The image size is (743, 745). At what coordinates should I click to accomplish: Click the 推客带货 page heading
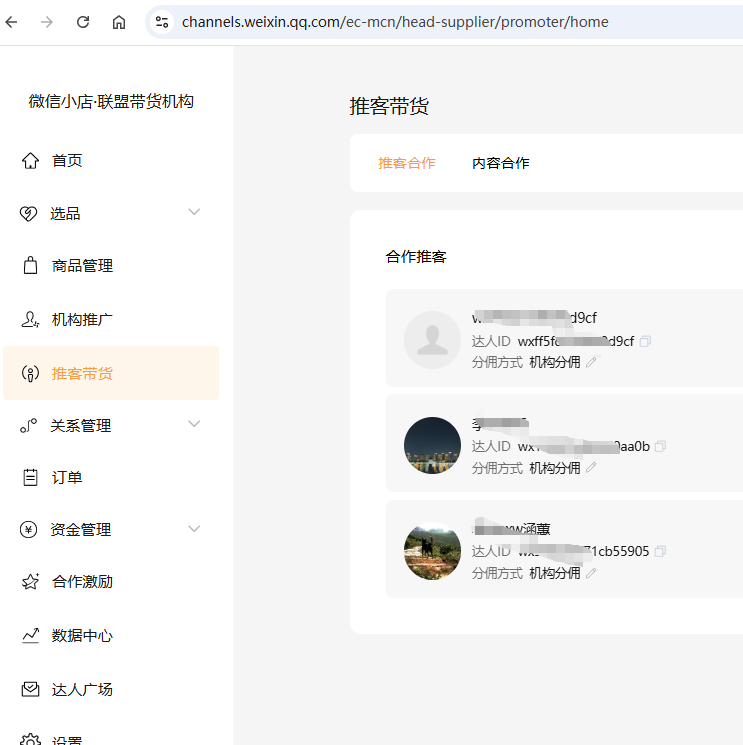(389, 105)
